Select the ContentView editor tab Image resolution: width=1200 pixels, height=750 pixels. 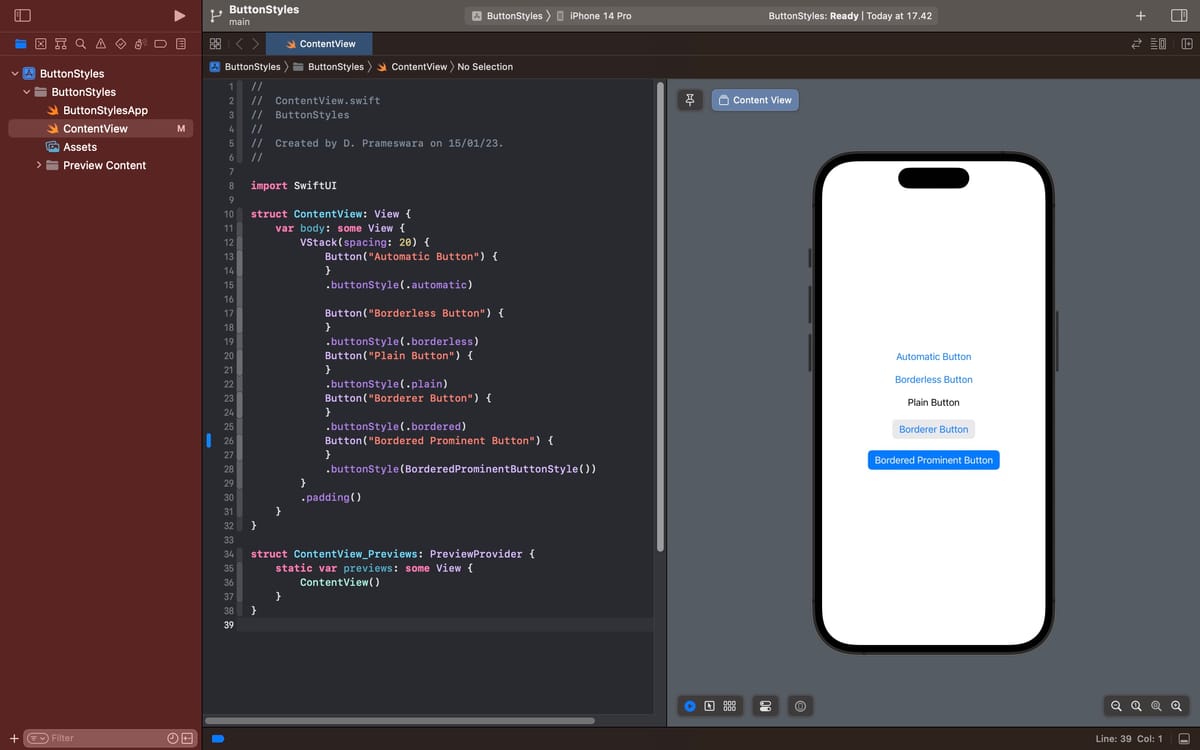(x=318, y=44)
